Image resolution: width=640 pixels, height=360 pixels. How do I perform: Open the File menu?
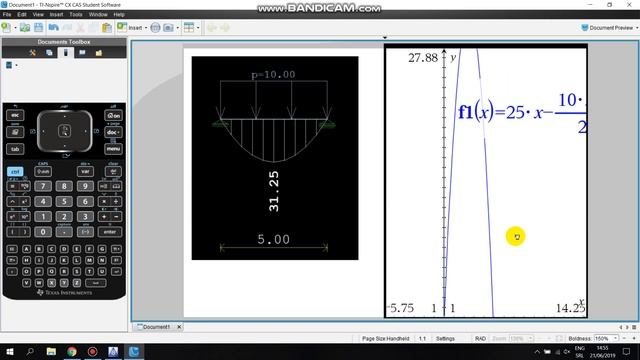click(7, 14)
